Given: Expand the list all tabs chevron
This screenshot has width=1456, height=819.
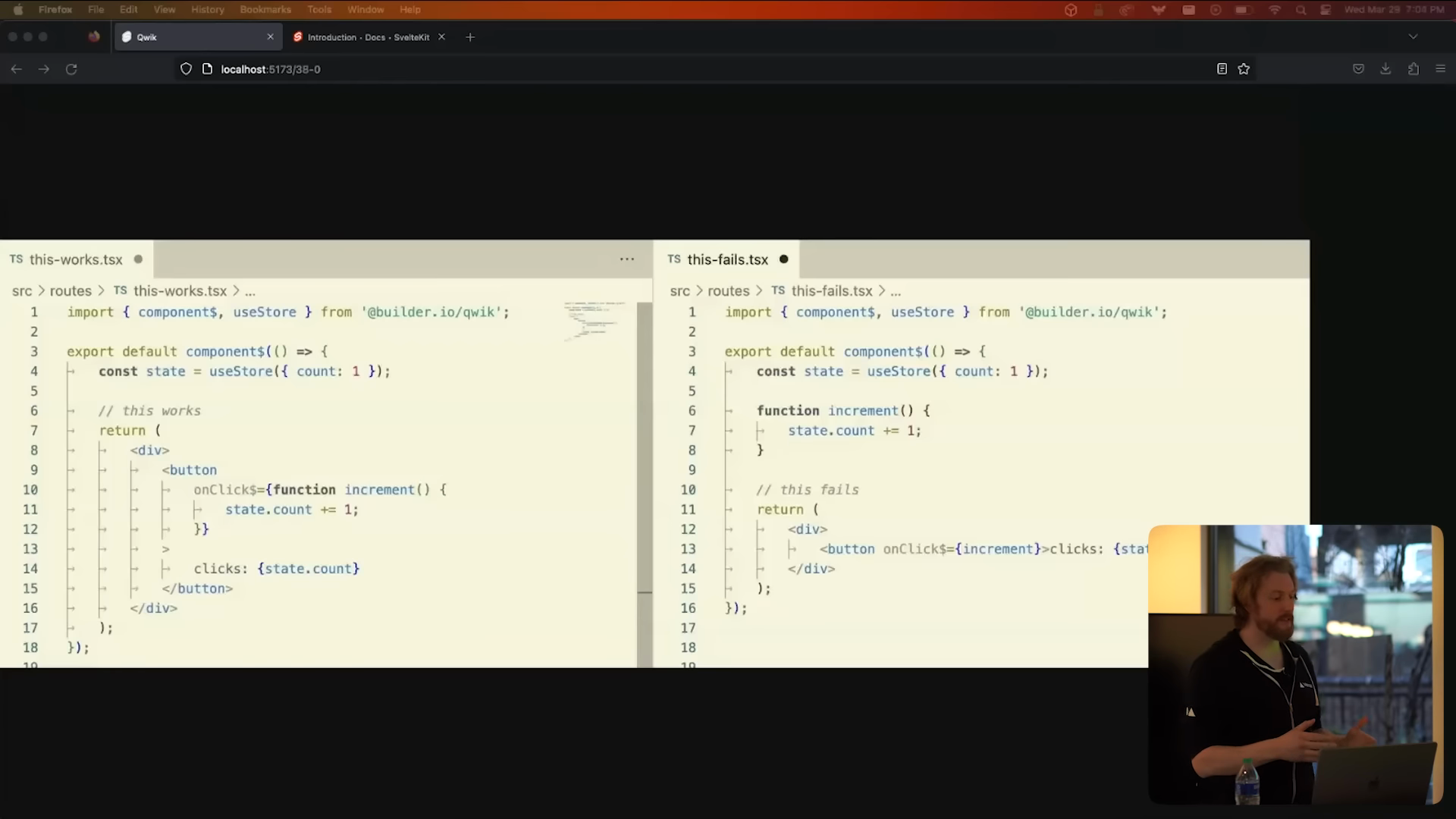Looking at the screenshot, I should coord(1413,36).
